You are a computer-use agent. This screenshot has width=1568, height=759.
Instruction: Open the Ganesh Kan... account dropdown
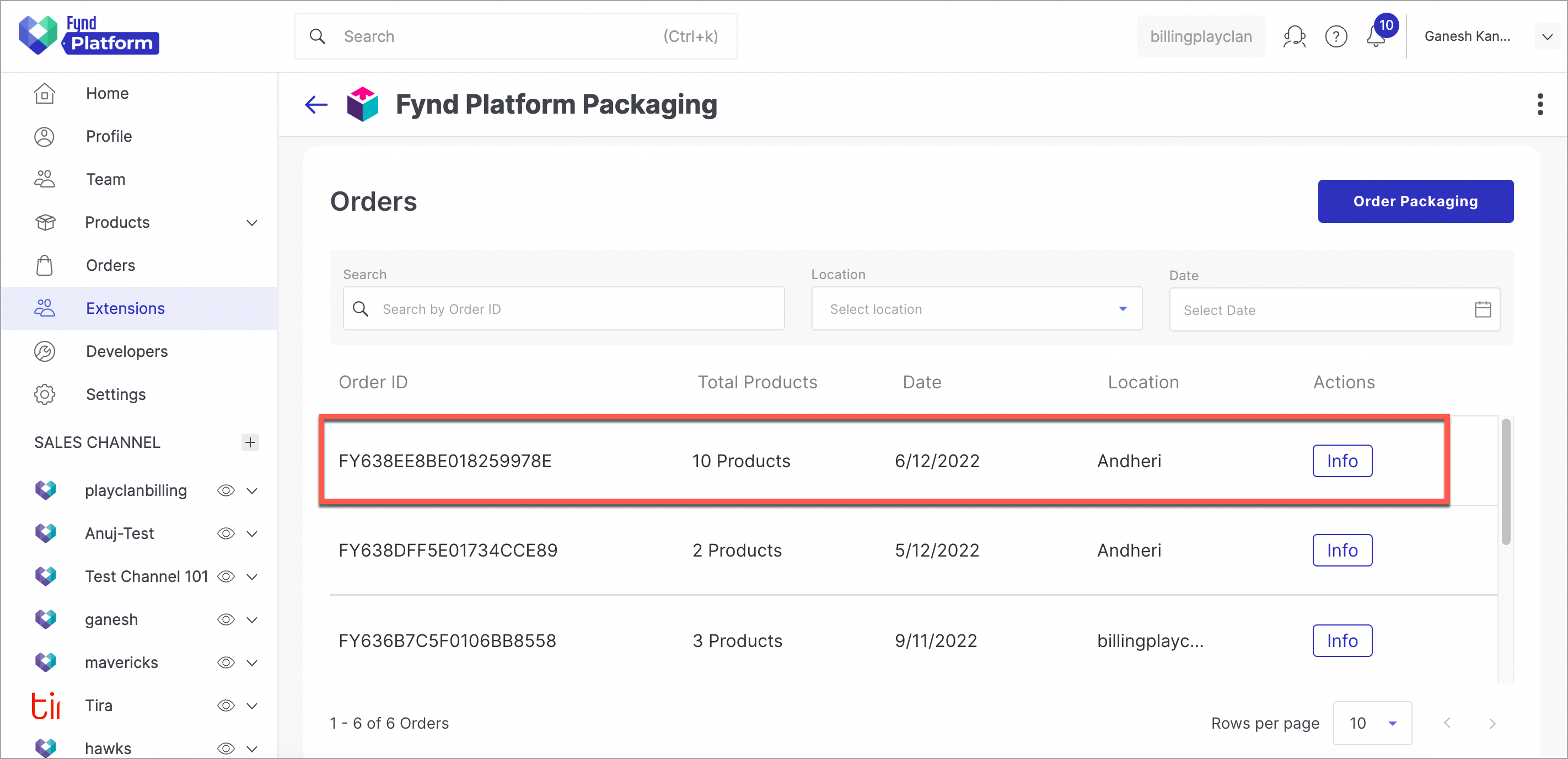[1546, 36]
